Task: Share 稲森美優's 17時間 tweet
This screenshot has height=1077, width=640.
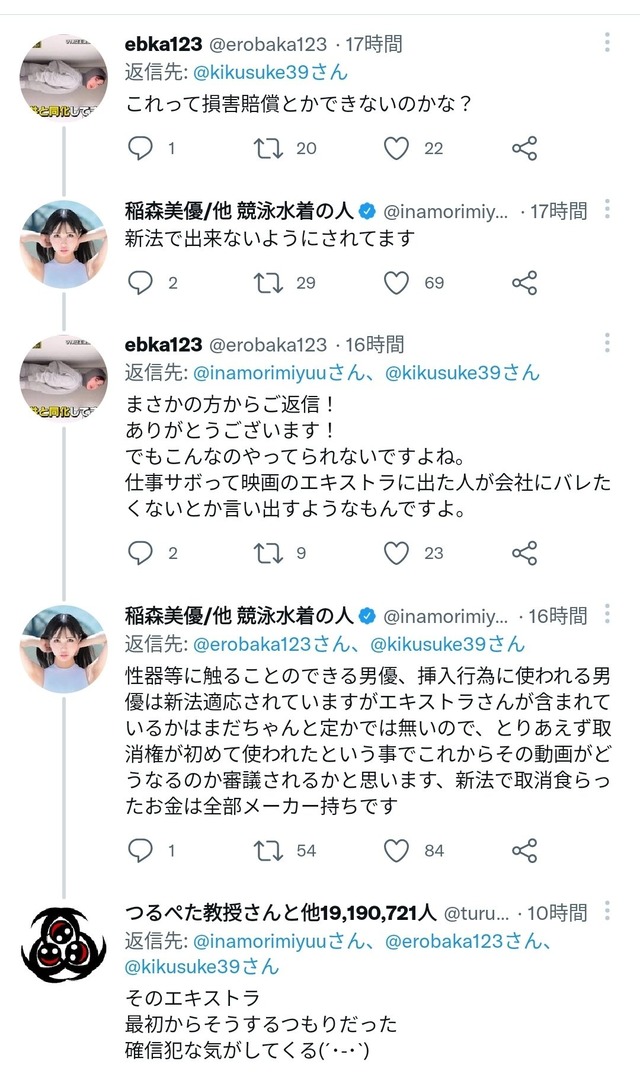Action: (524, 283)
